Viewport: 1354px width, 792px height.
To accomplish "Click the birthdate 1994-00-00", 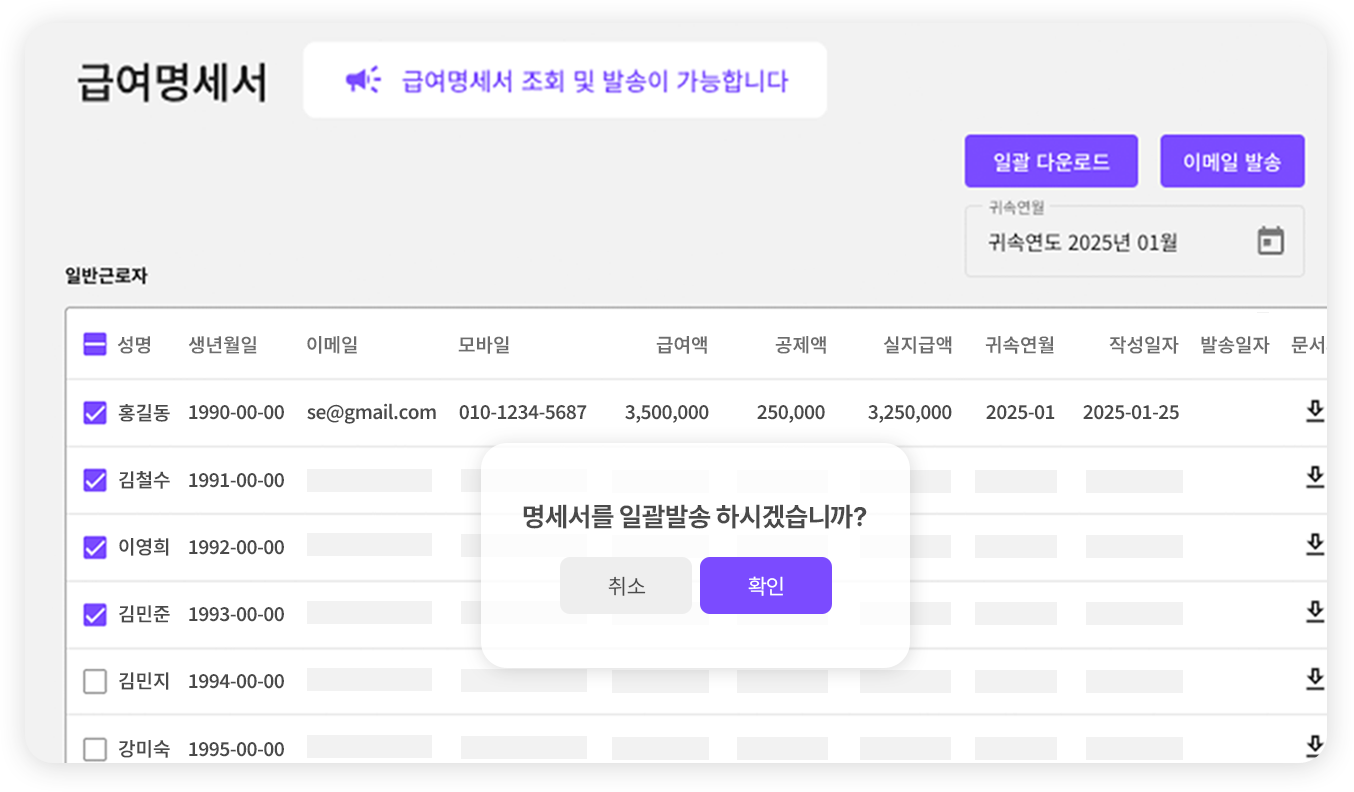I will click(x=236, y=681).
